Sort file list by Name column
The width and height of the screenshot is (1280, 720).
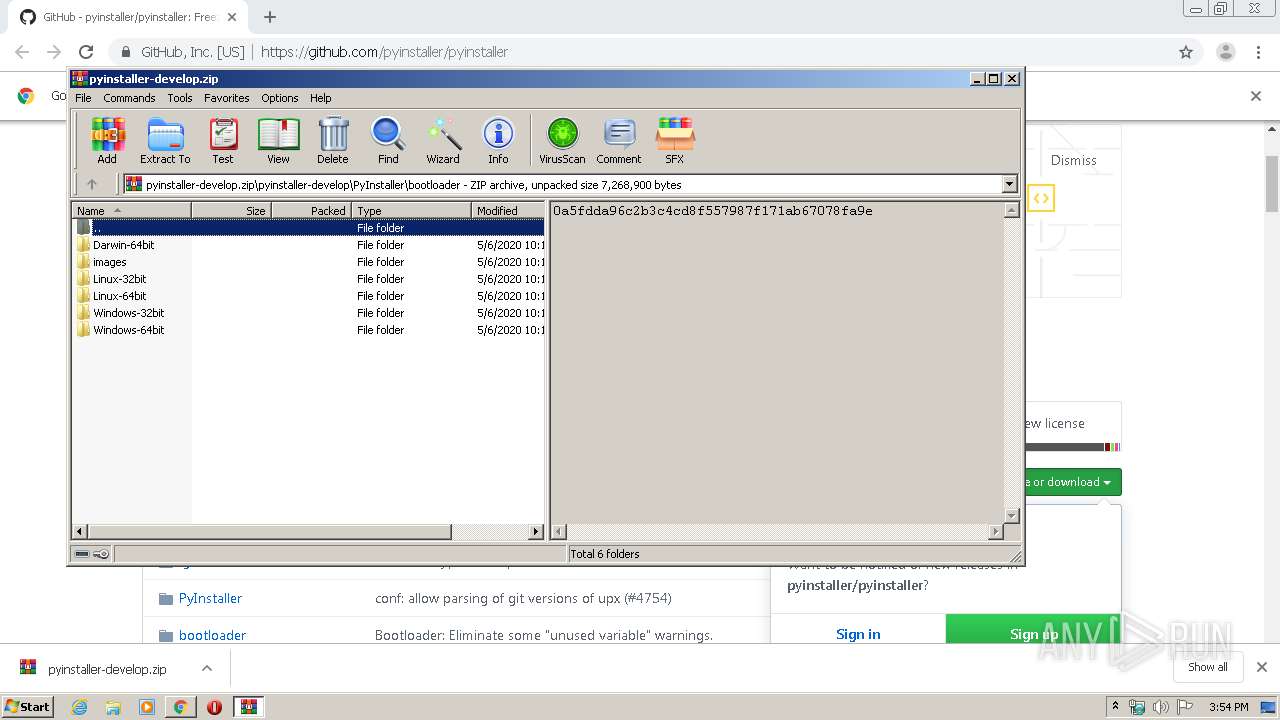pos(131,210)
